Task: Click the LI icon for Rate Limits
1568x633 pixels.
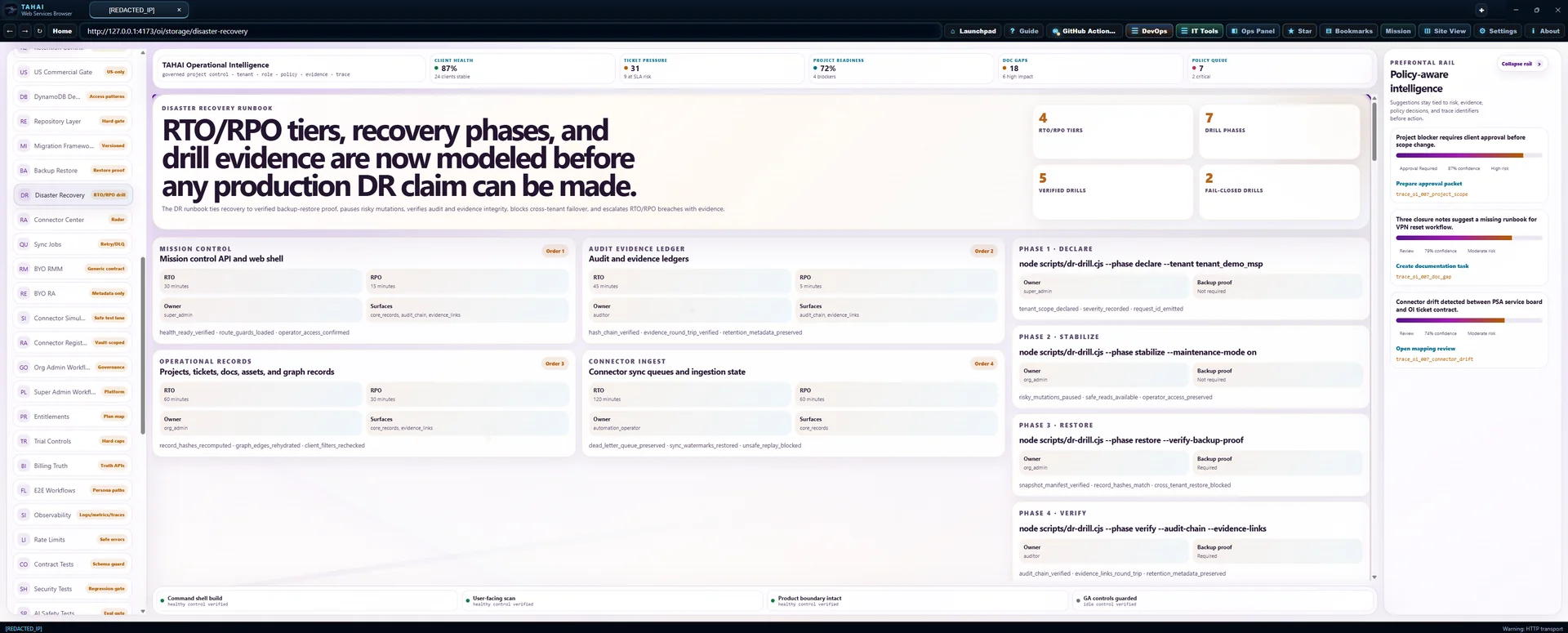Action: click(24, 540)
